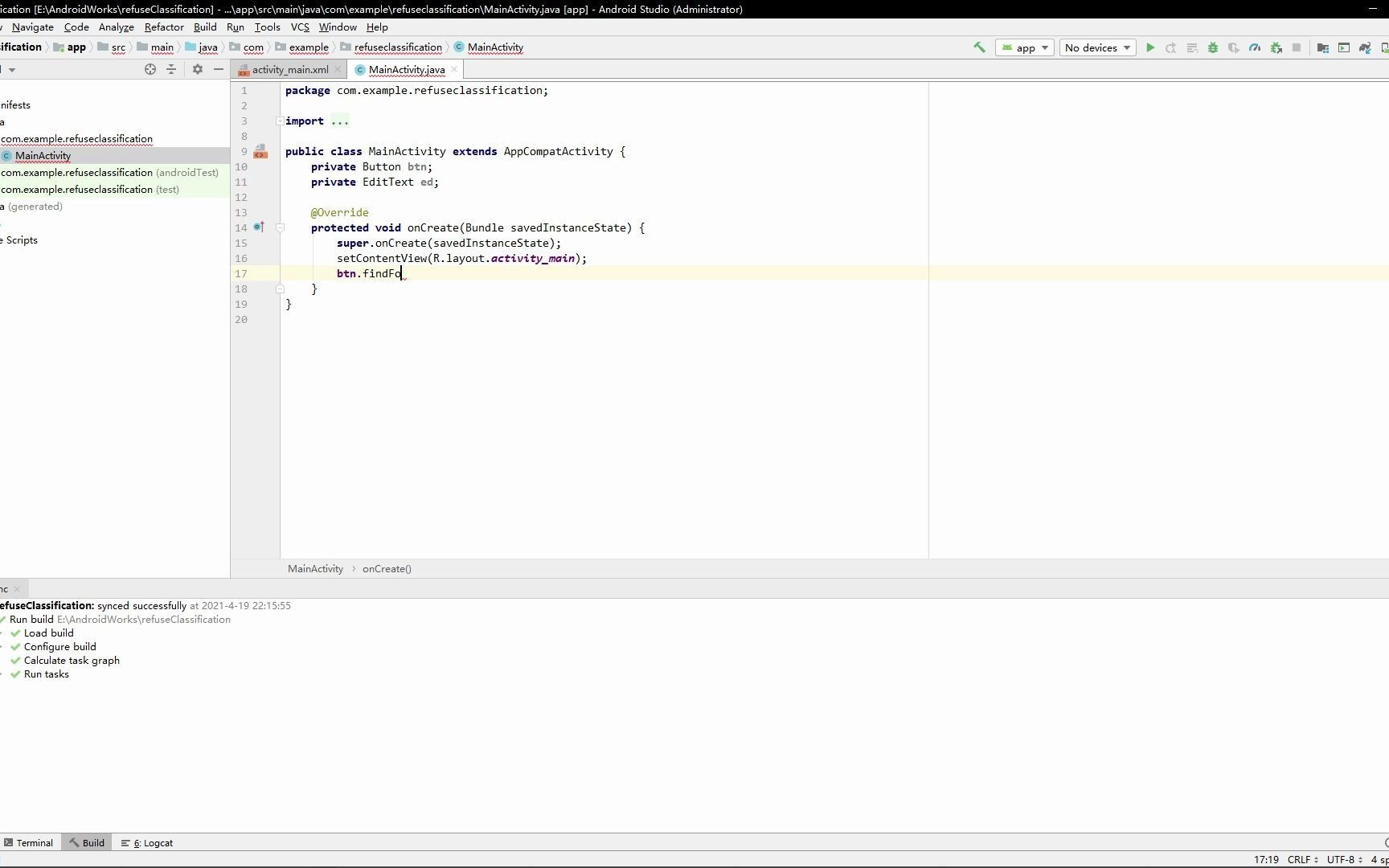Toggle the Logcat tool window
1389x868 pixels.
coord(152,842)
